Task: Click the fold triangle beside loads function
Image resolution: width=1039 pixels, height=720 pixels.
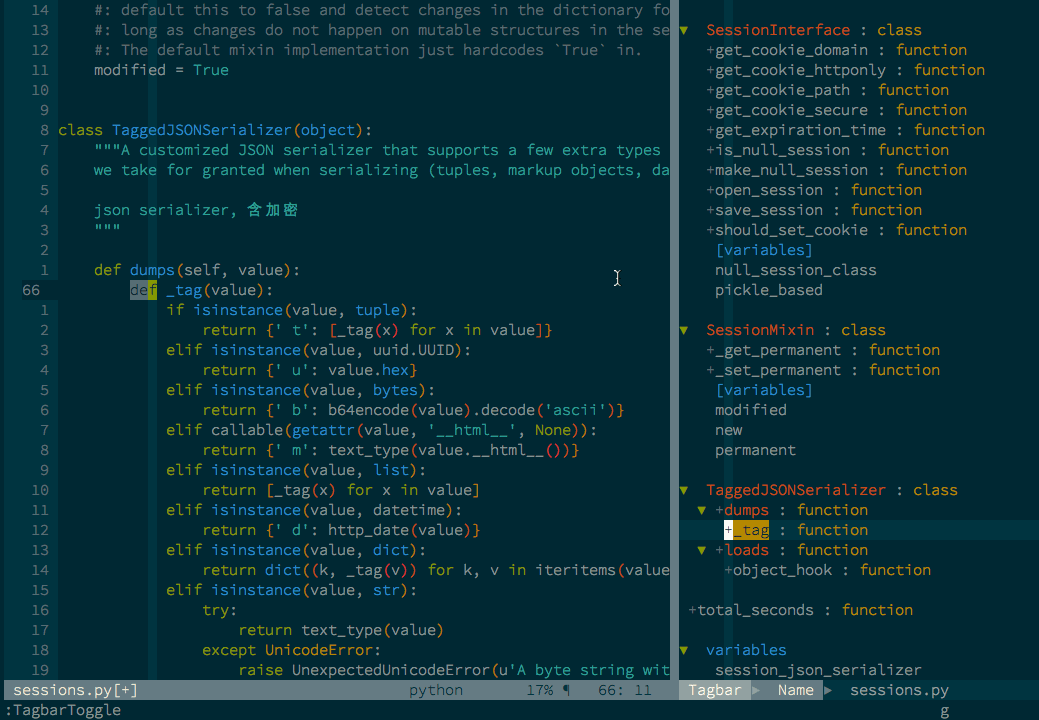Action: tap(701, 549)
